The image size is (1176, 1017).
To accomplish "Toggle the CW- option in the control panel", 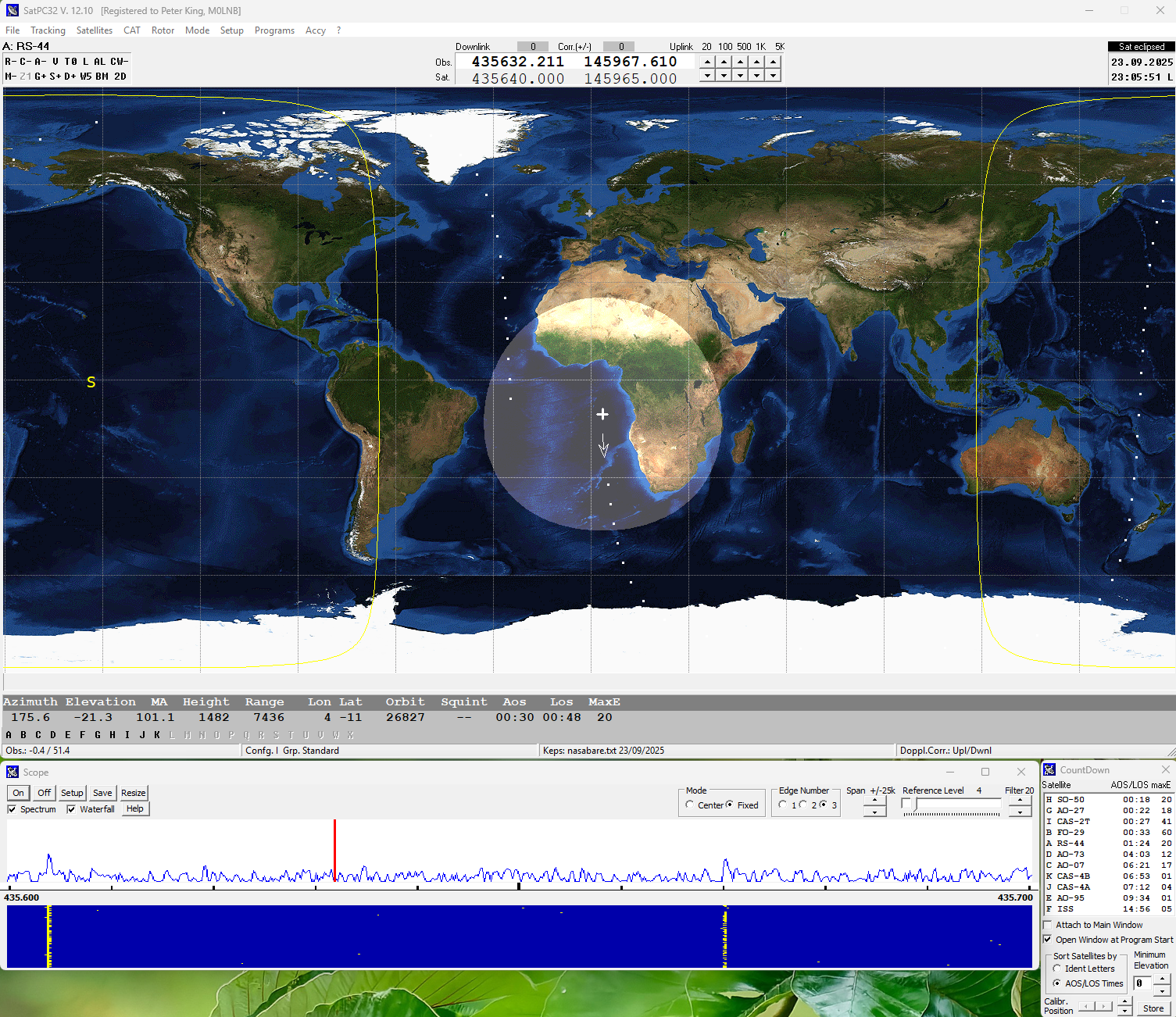I will click(x=119, y=62).
